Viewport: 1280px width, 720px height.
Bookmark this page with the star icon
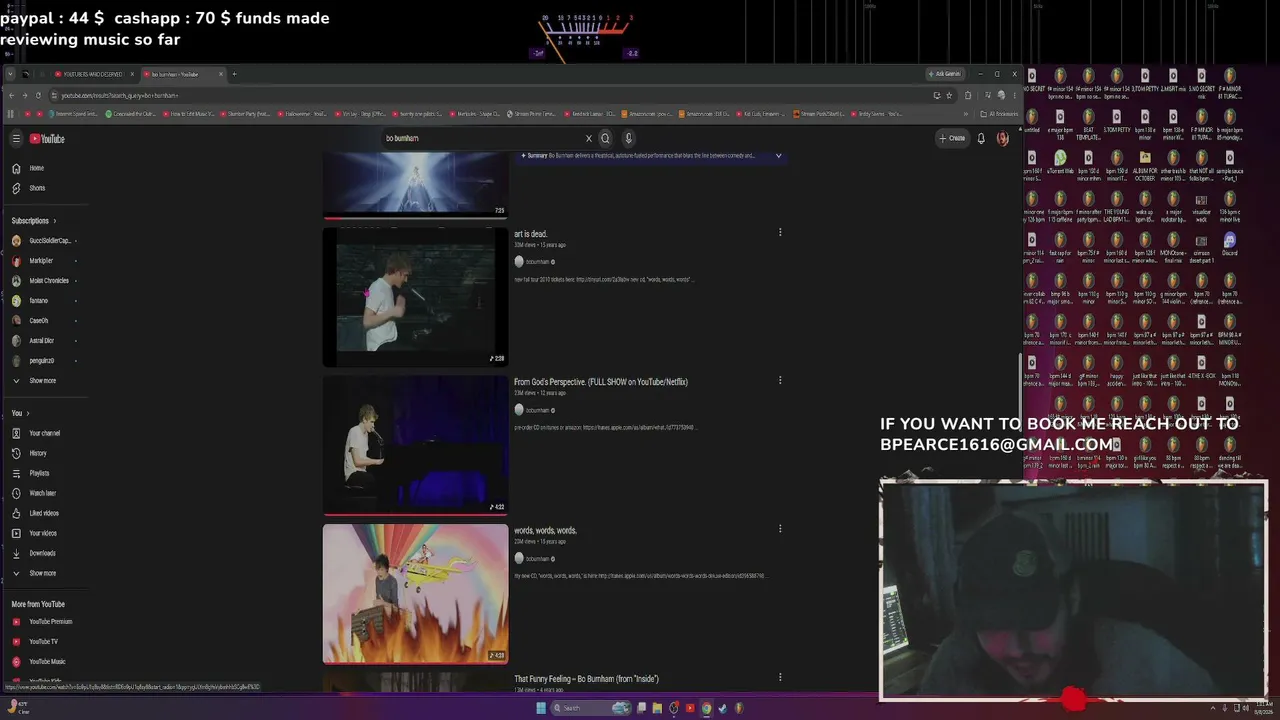949,96
